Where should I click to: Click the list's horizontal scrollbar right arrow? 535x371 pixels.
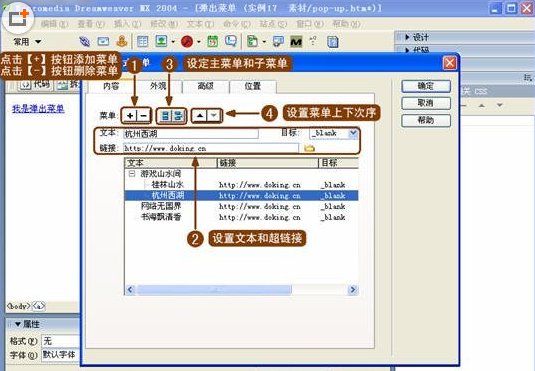click(x=353, y=290)
